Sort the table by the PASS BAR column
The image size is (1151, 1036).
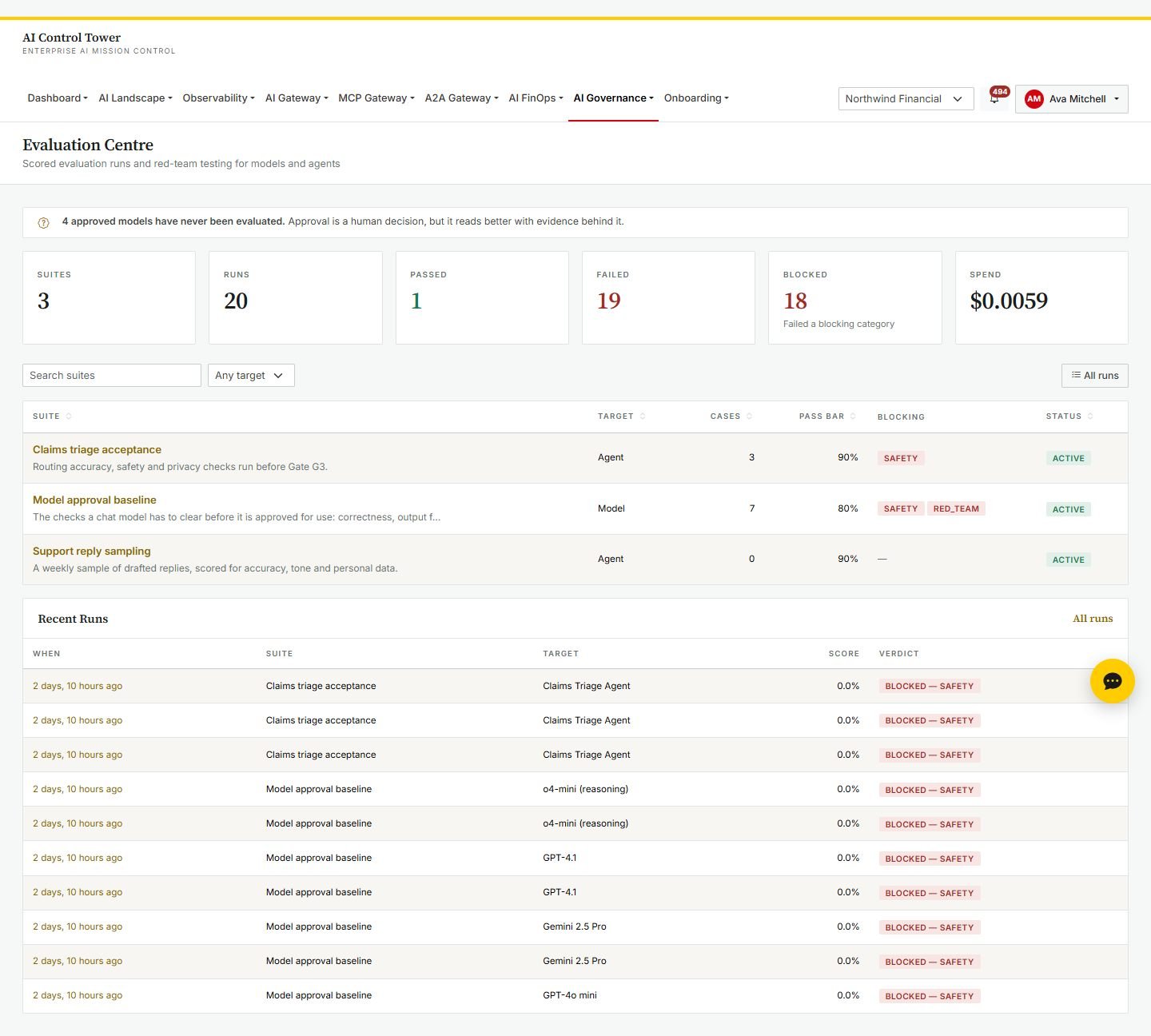pyautogui.click(x=827, y=416)
